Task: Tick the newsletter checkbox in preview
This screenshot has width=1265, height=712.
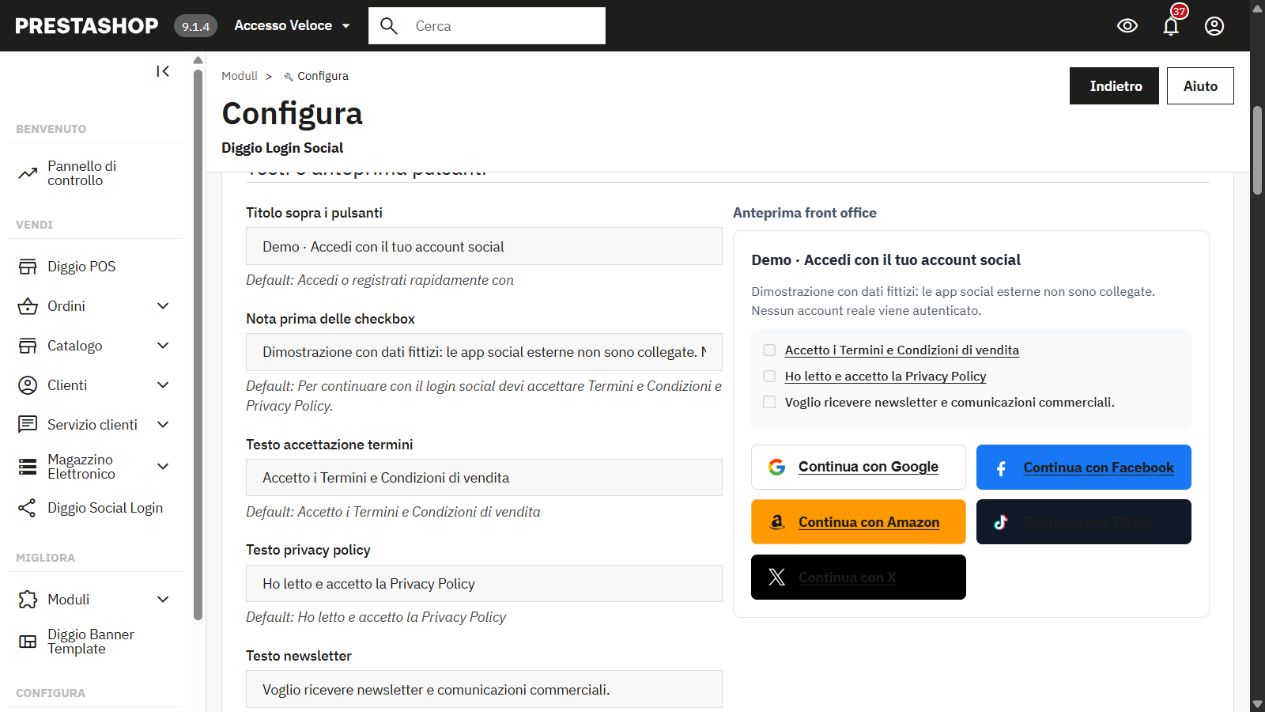Action: tap(769, 402)
